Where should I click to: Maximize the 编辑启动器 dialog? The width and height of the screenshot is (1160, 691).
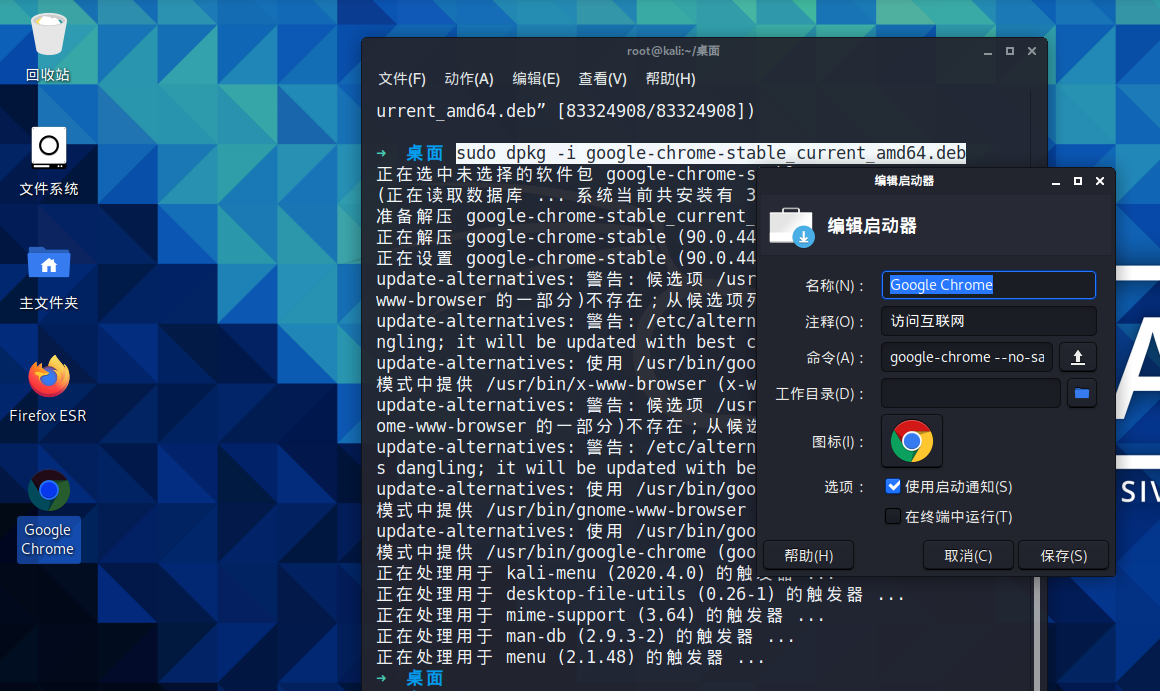1078,181
